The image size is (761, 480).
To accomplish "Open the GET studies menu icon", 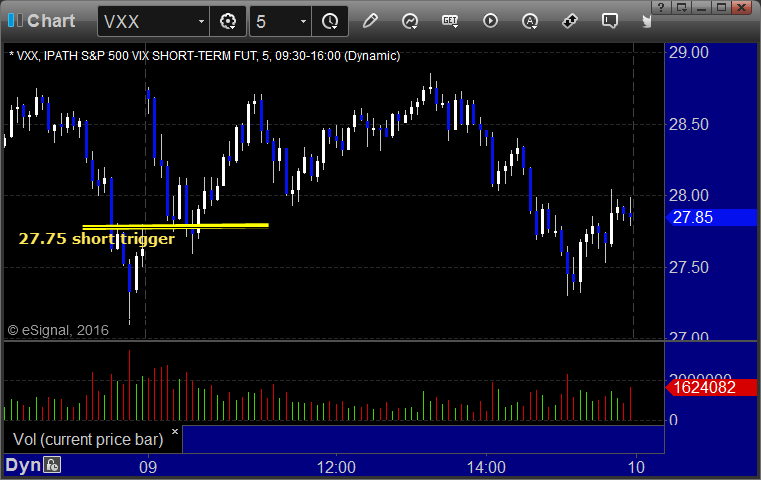I will tap(450, 21).
